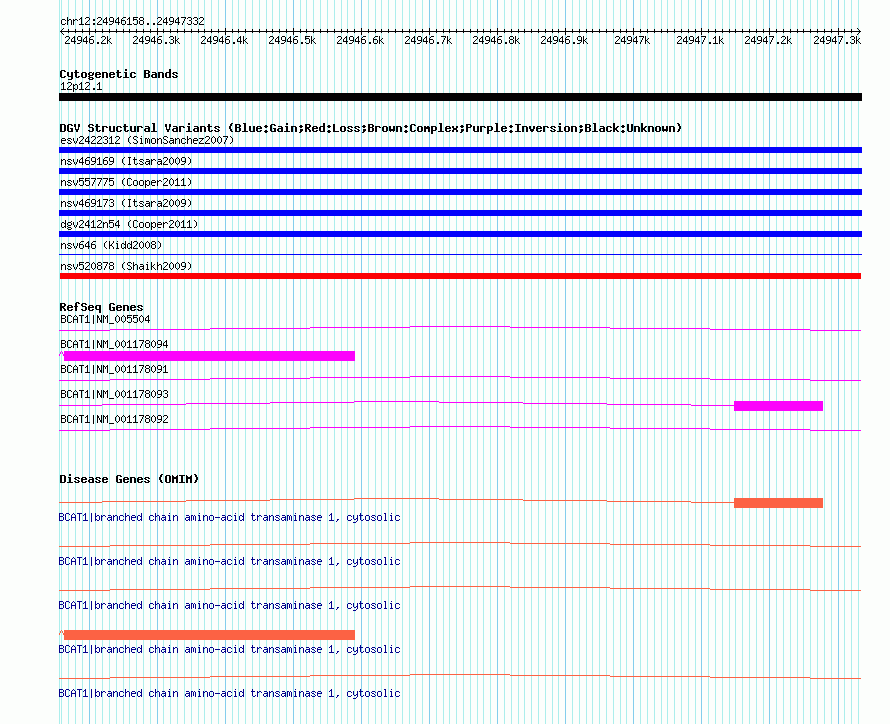
Task: Open the esv2422312 (SimonSanchez2007) variant label
Action: tap(147, 140)
